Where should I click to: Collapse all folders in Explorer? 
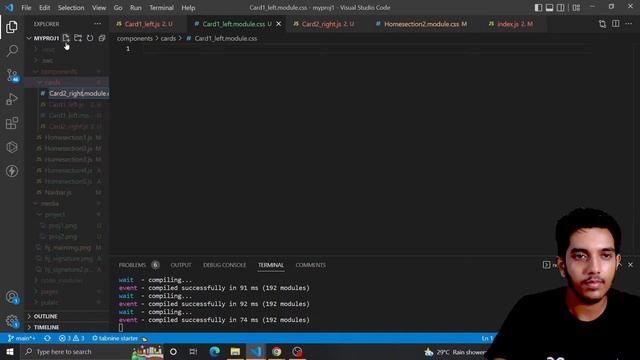pos(102,38)
